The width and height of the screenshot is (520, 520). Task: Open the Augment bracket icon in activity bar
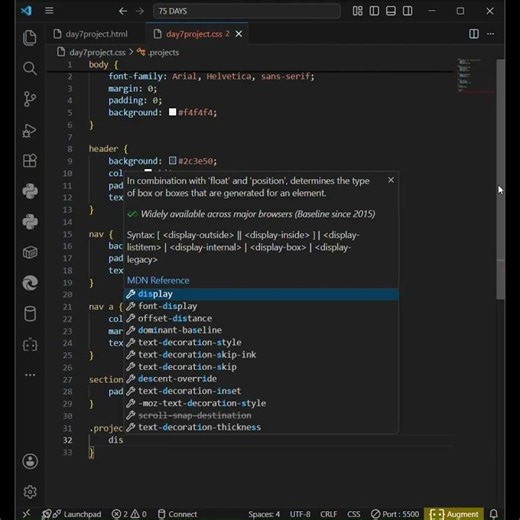tap(30, 345)
